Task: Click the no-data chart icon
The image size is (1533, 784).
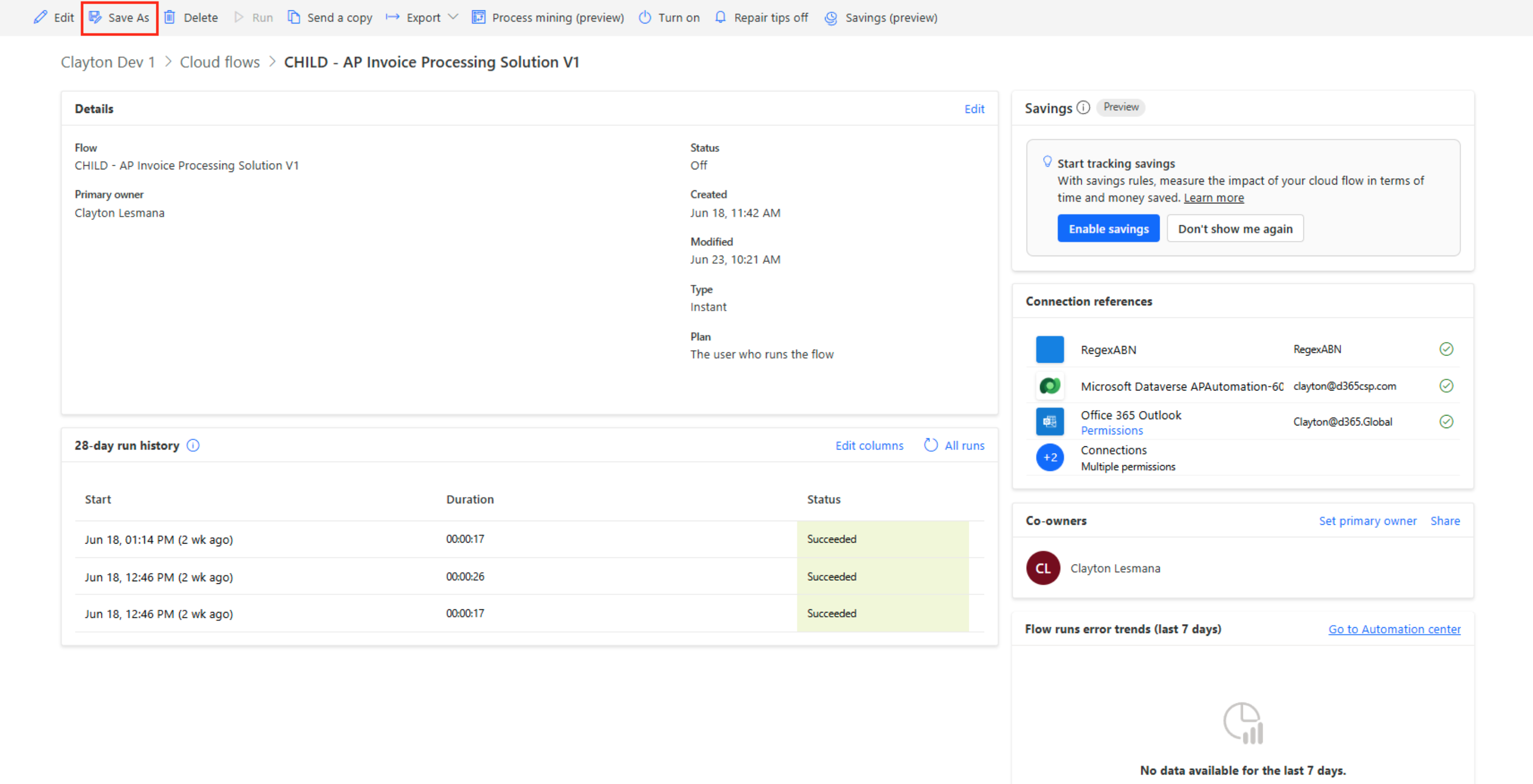Action: (1243, 723)
